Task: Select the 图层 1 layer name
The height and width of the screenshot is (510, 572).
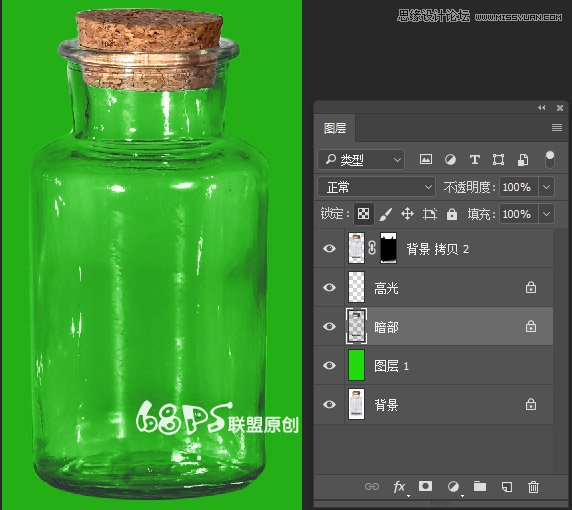Action: pyautogui.click(x=391, y=366)
